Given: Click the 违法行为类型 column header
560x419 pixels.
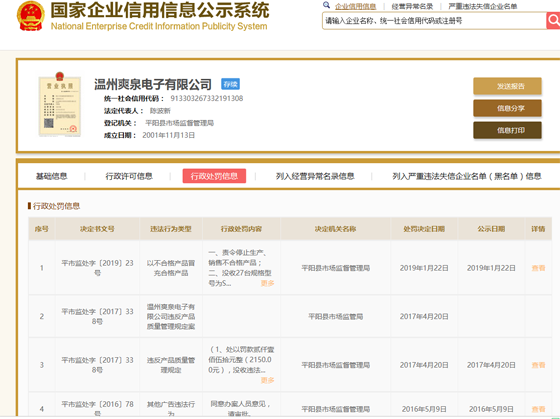Looking at the screenshot, I should click(171, 229).
